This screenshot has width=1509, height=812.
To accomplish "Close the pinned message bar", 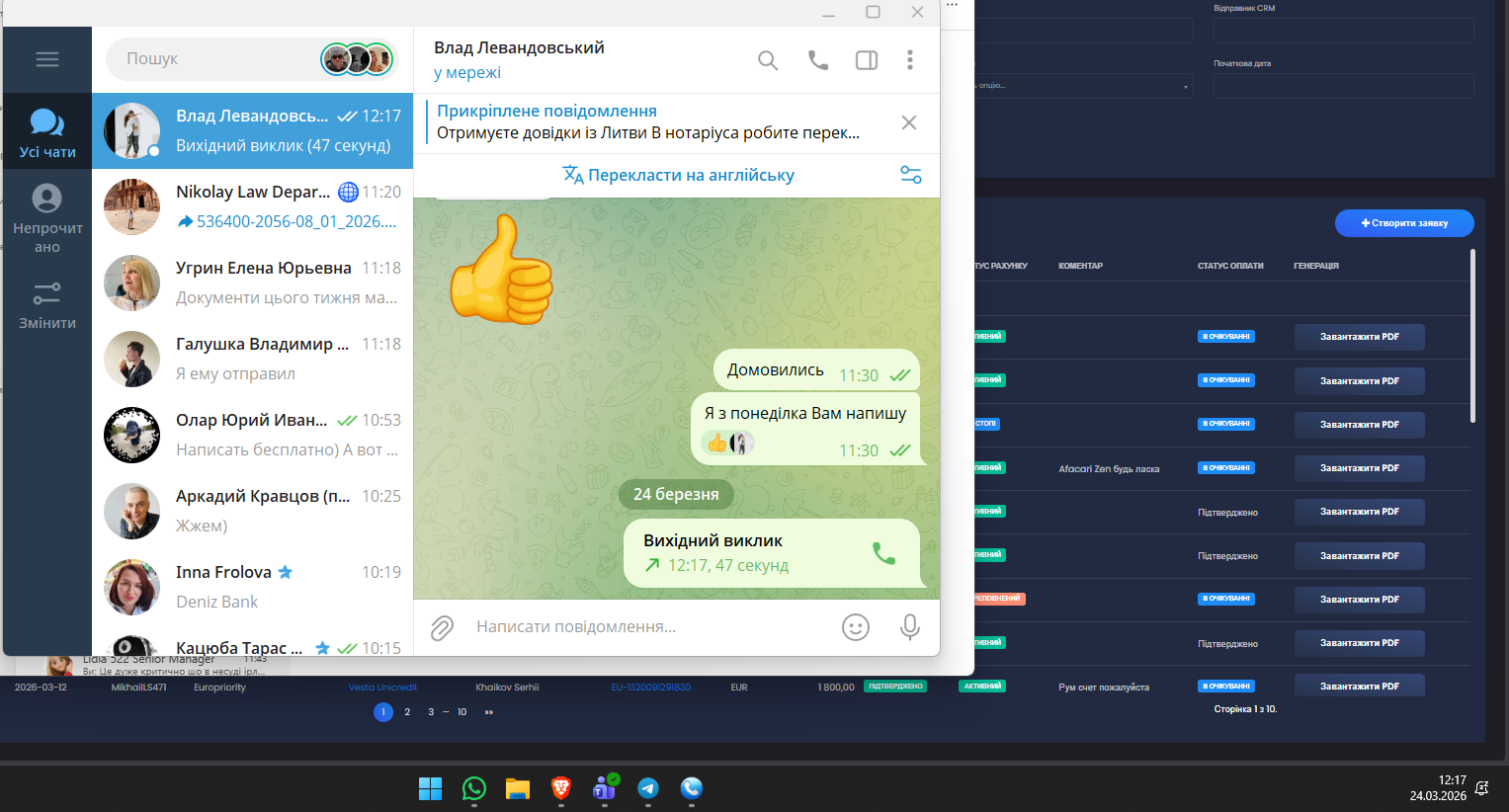I will 909,122.
